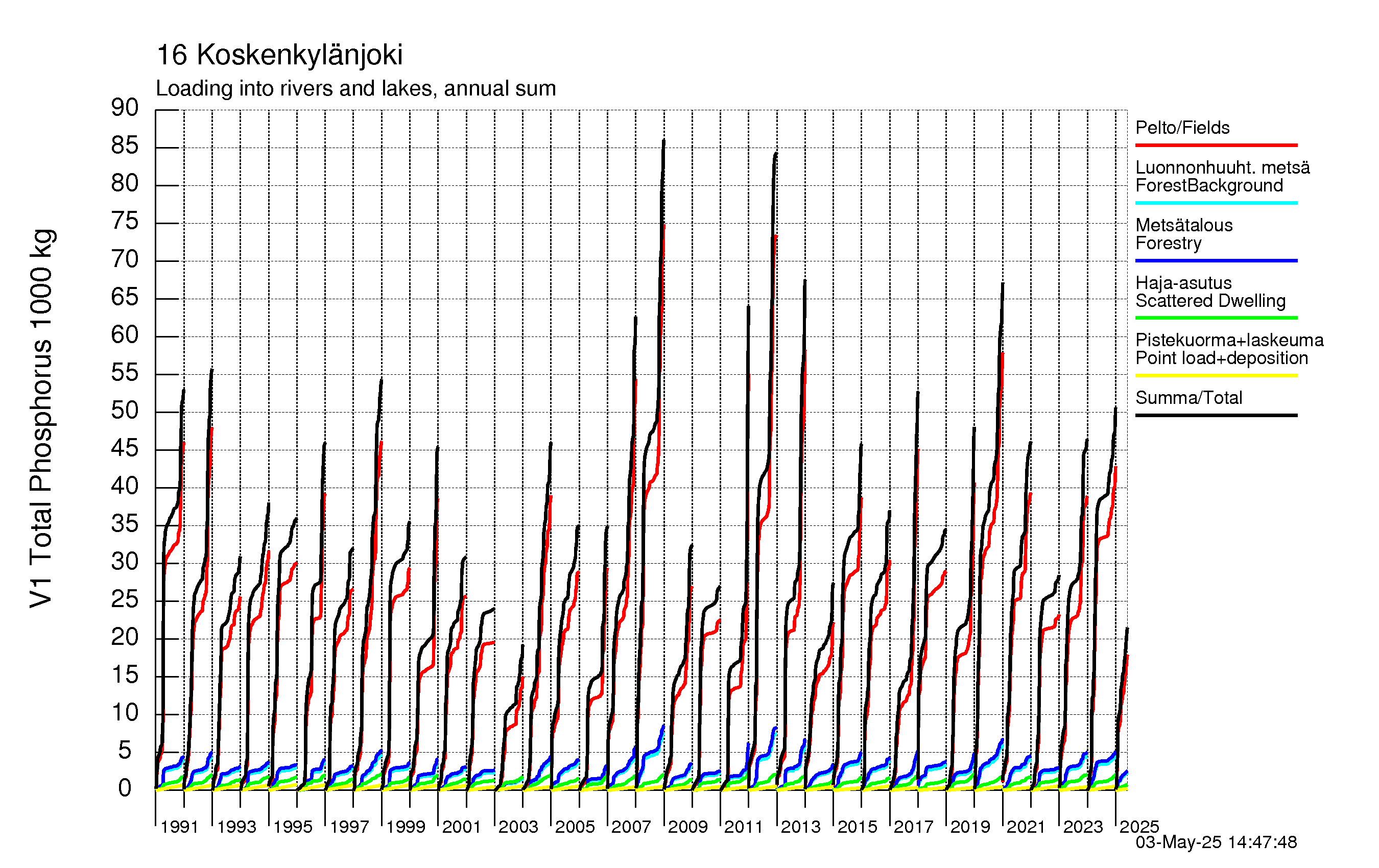The width and height of the screenshot is (1379, 868).
Task: Click the black Summa/Total legend line
Action: 1217,415
